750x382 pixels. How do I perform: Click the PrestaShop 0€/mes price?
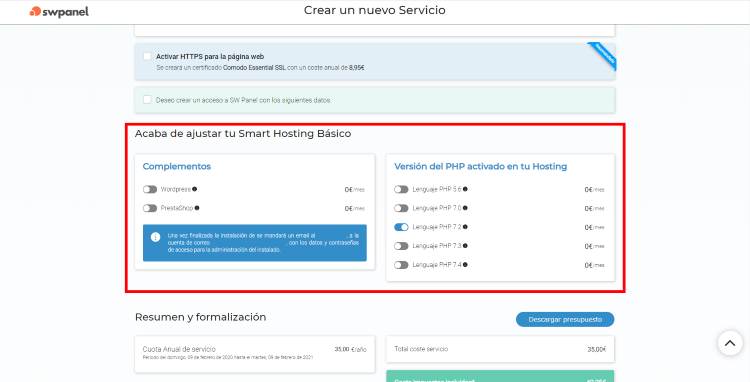354,208
